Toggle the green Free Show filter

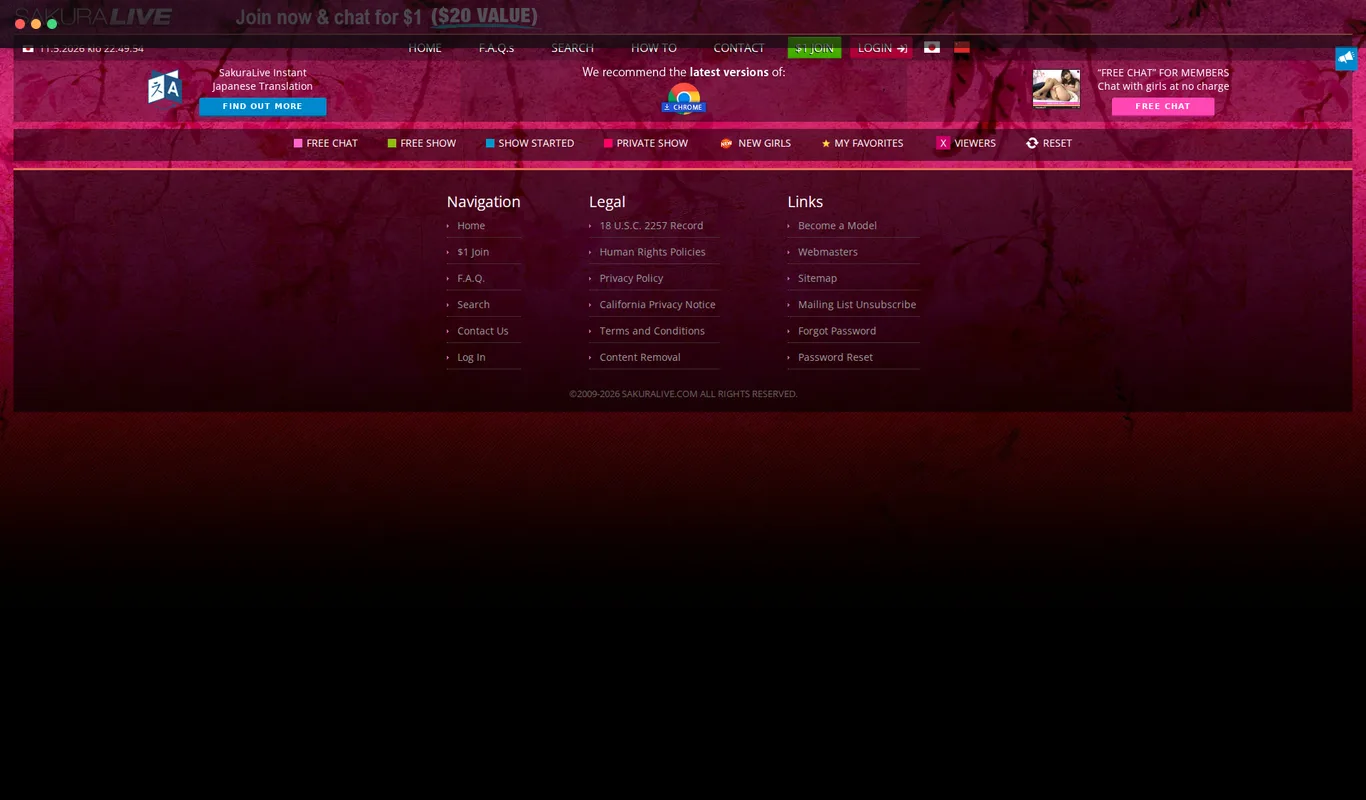coord(392,143)
